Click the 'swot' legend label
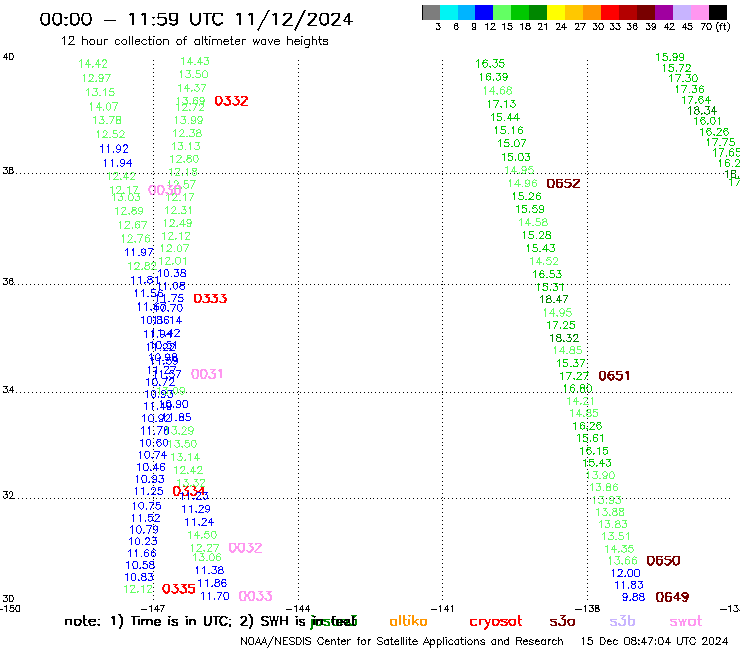This screenshot has width=740, height=650. (x=685, y=621)
